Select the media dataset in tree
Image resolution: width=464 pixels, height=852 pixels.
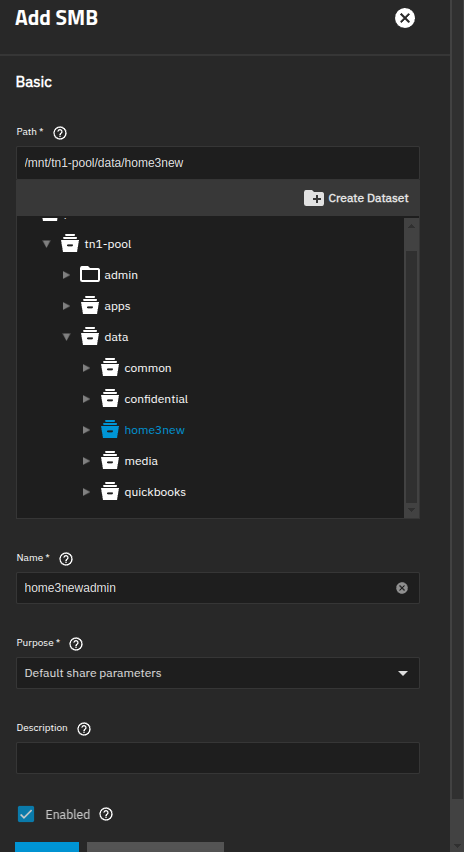(141, 461)
